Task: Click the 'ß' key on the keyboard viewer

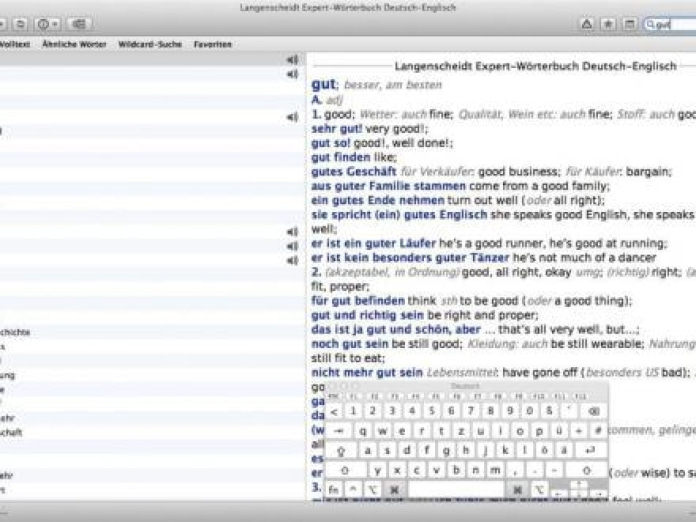Action: (x=549, y=411)
